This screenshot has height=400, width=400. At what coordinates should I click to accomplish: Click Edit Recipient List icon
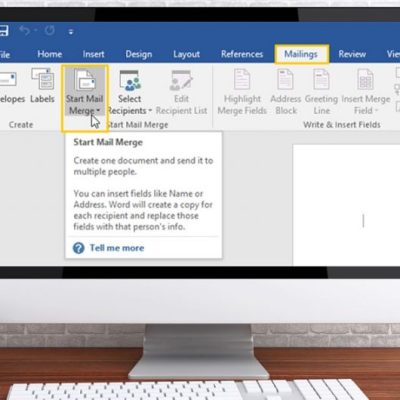(181, 81)
